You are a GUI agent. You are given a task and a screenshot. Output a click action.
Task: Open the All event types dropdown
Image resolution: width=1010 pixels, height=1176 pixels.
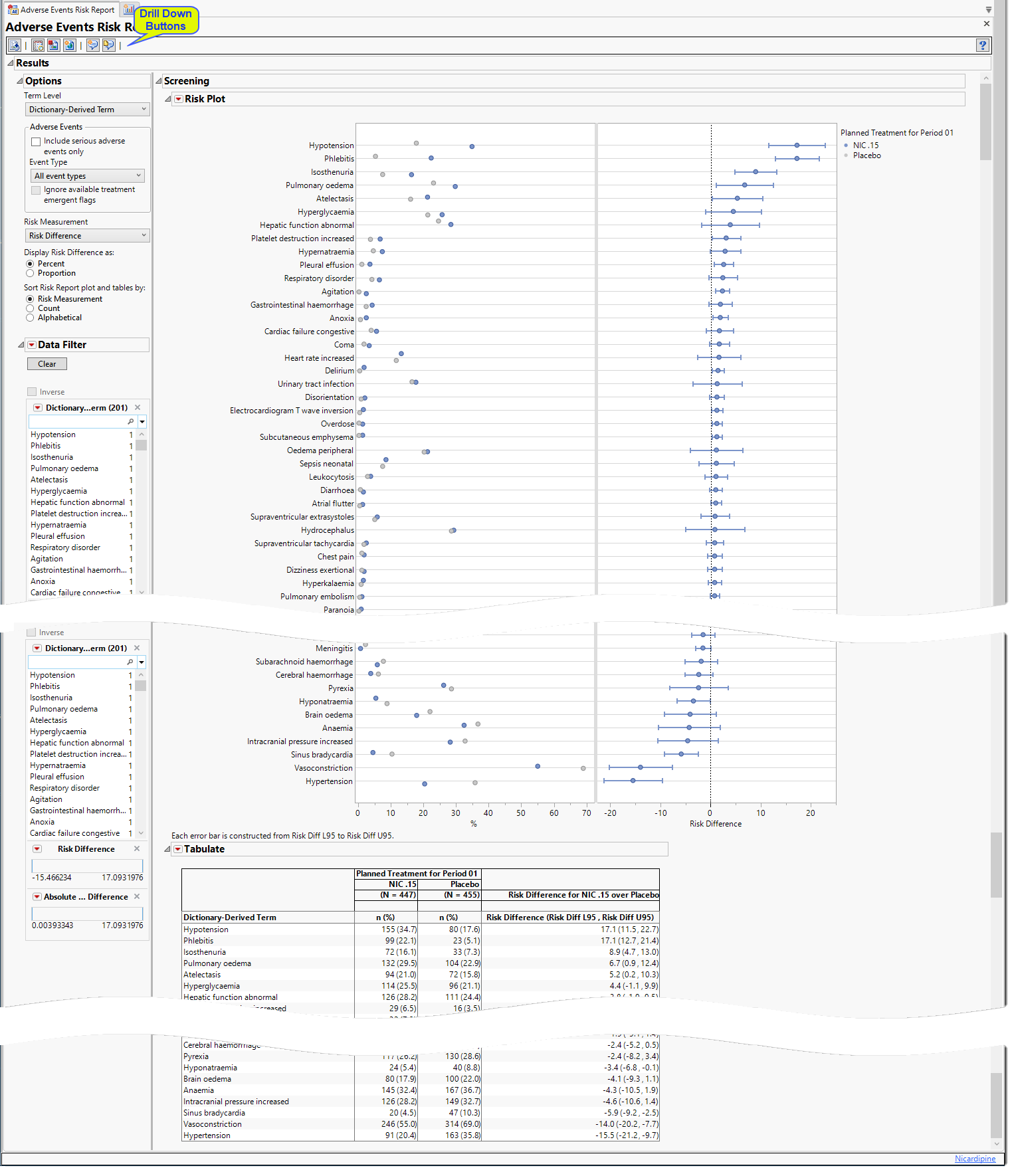[x=88, y=176]
